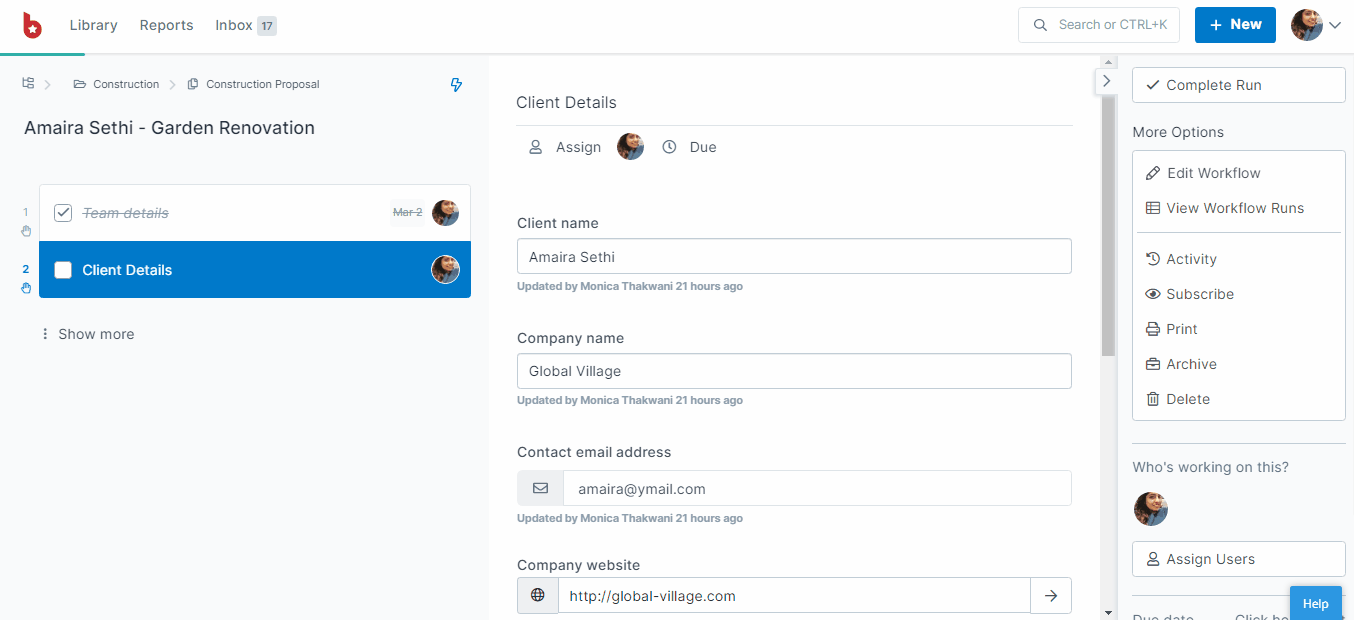
Task: Select the Print option
Action: (1171, 329)
